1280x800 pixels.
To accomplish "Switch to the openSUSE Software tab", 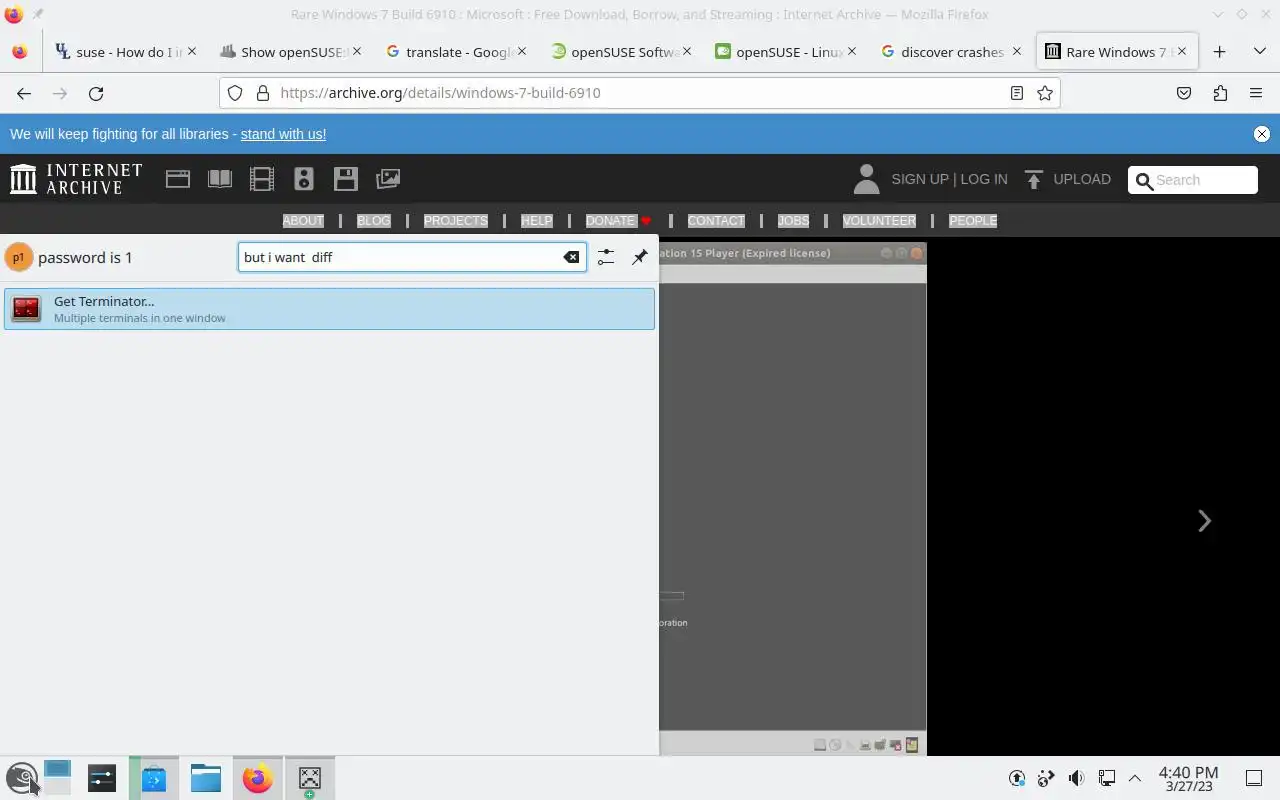I will [x=622, y=52].
